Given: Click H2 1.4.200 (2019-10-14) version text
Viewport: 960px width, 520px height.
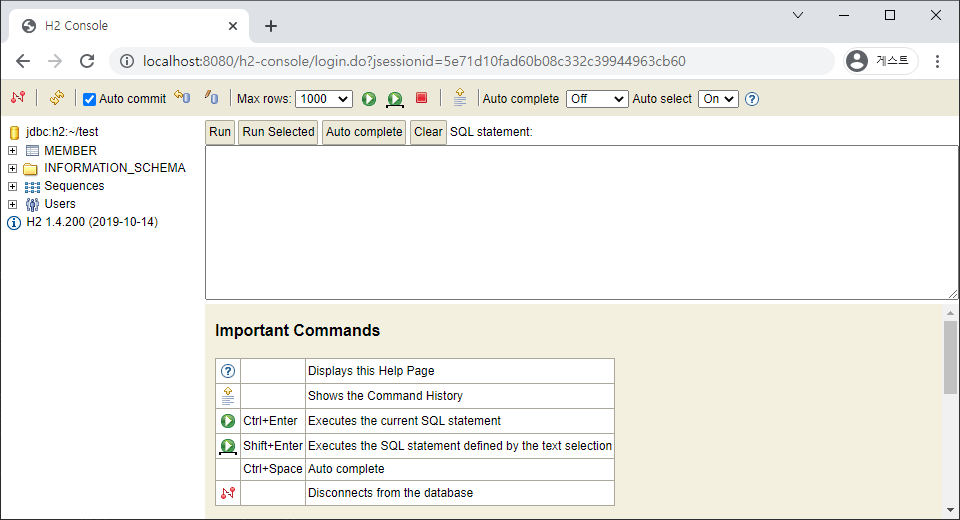Looking at the screenshot, I should point(92,222).
